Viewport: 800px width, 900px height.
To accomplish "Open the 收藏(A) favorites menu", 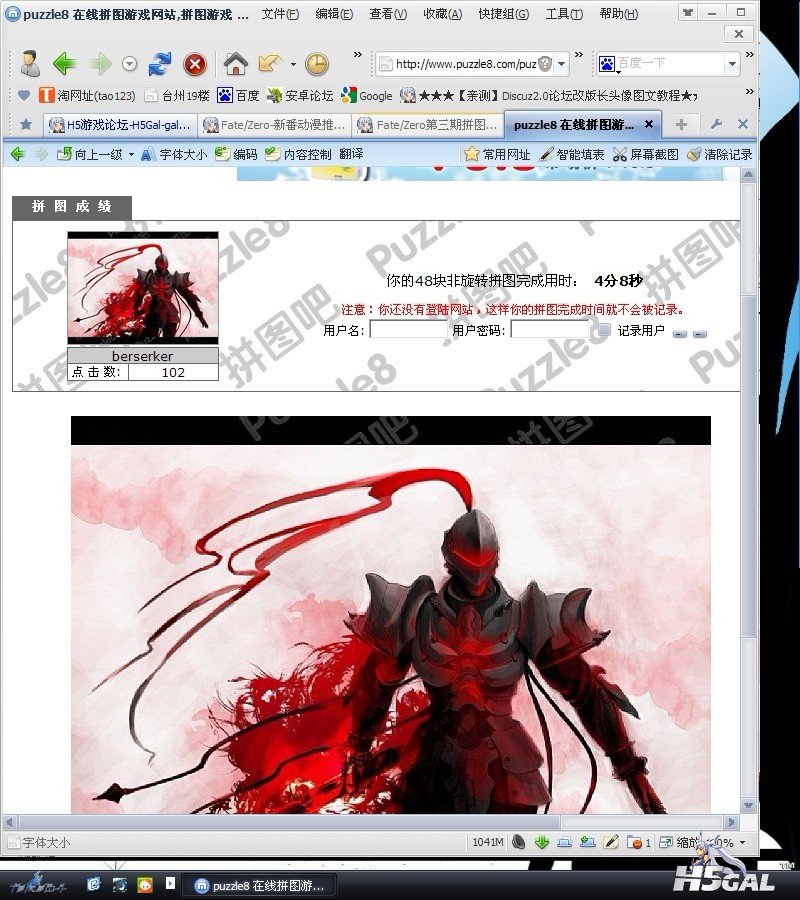I will tap(442, 14).
